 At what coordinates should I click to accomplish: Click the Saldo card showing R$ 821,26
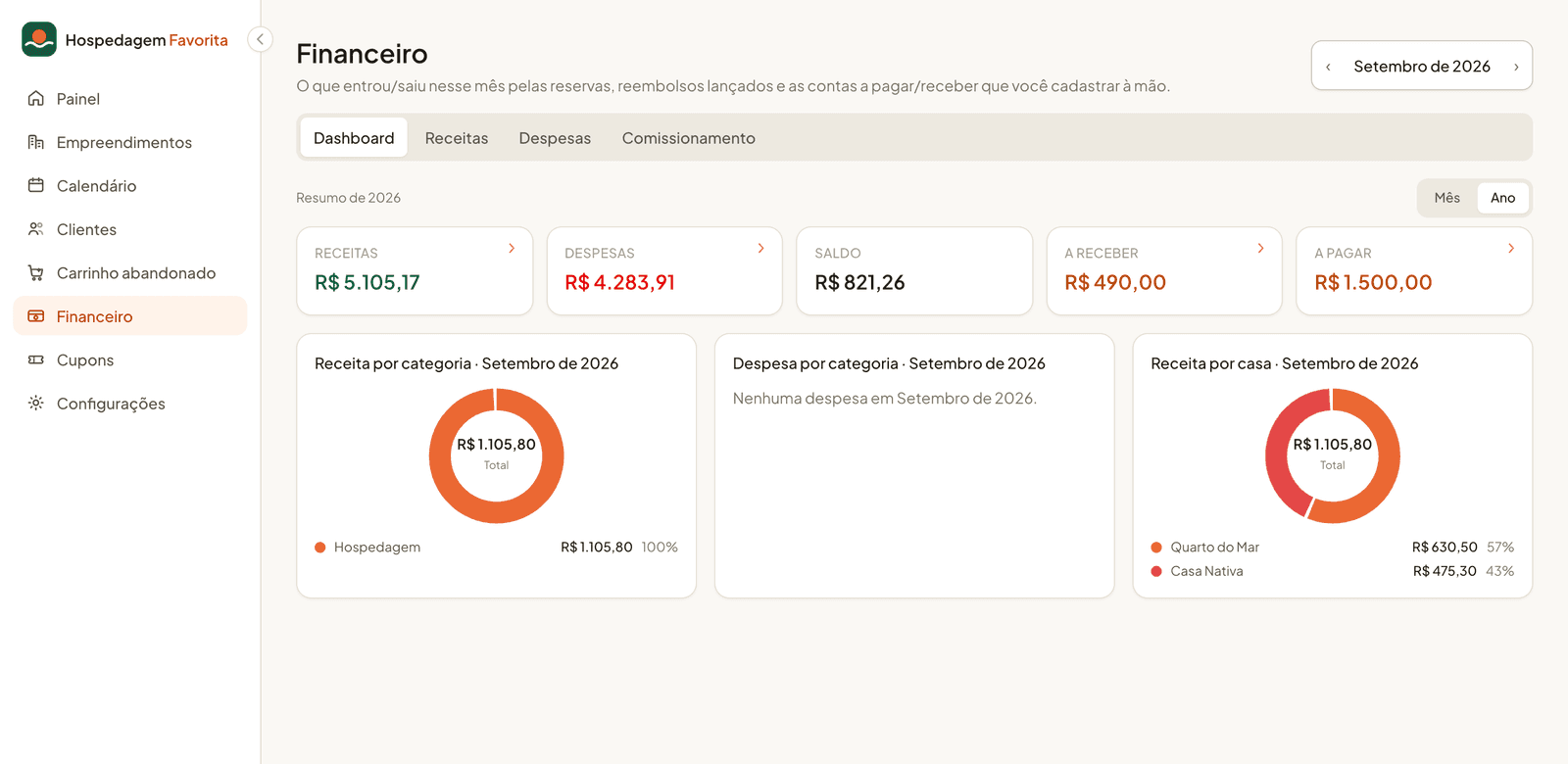[x=914, y=271]
